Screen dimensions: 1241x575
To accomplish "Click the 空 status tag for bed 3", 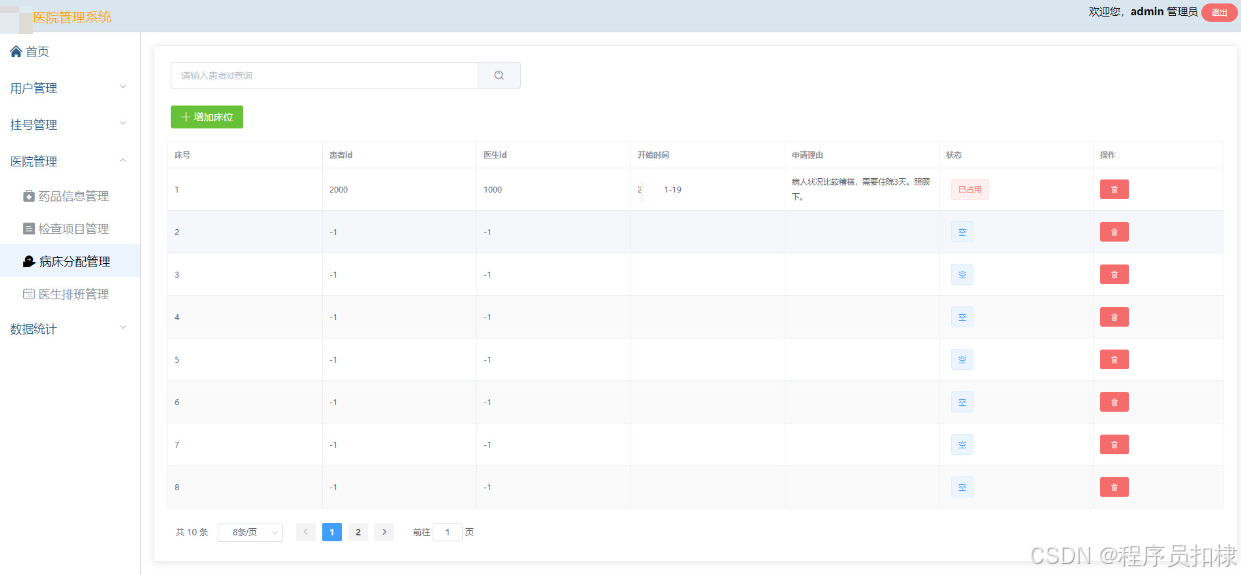I will point(962,274).
